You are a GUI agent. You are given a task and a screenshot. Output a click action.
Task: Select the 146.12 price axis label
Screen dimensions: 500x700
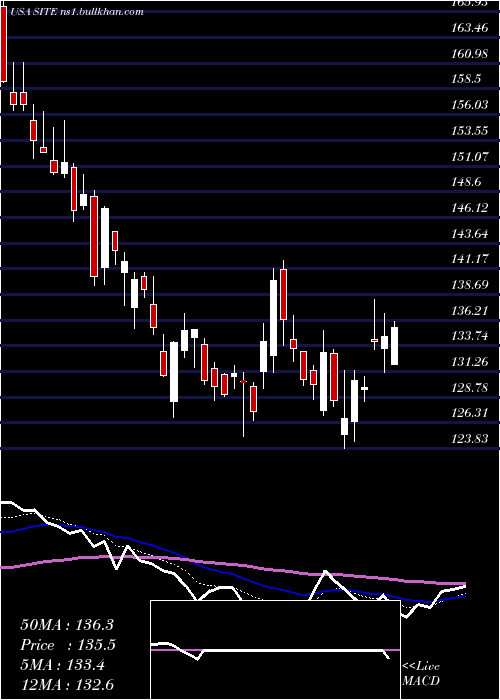[470, 208]
